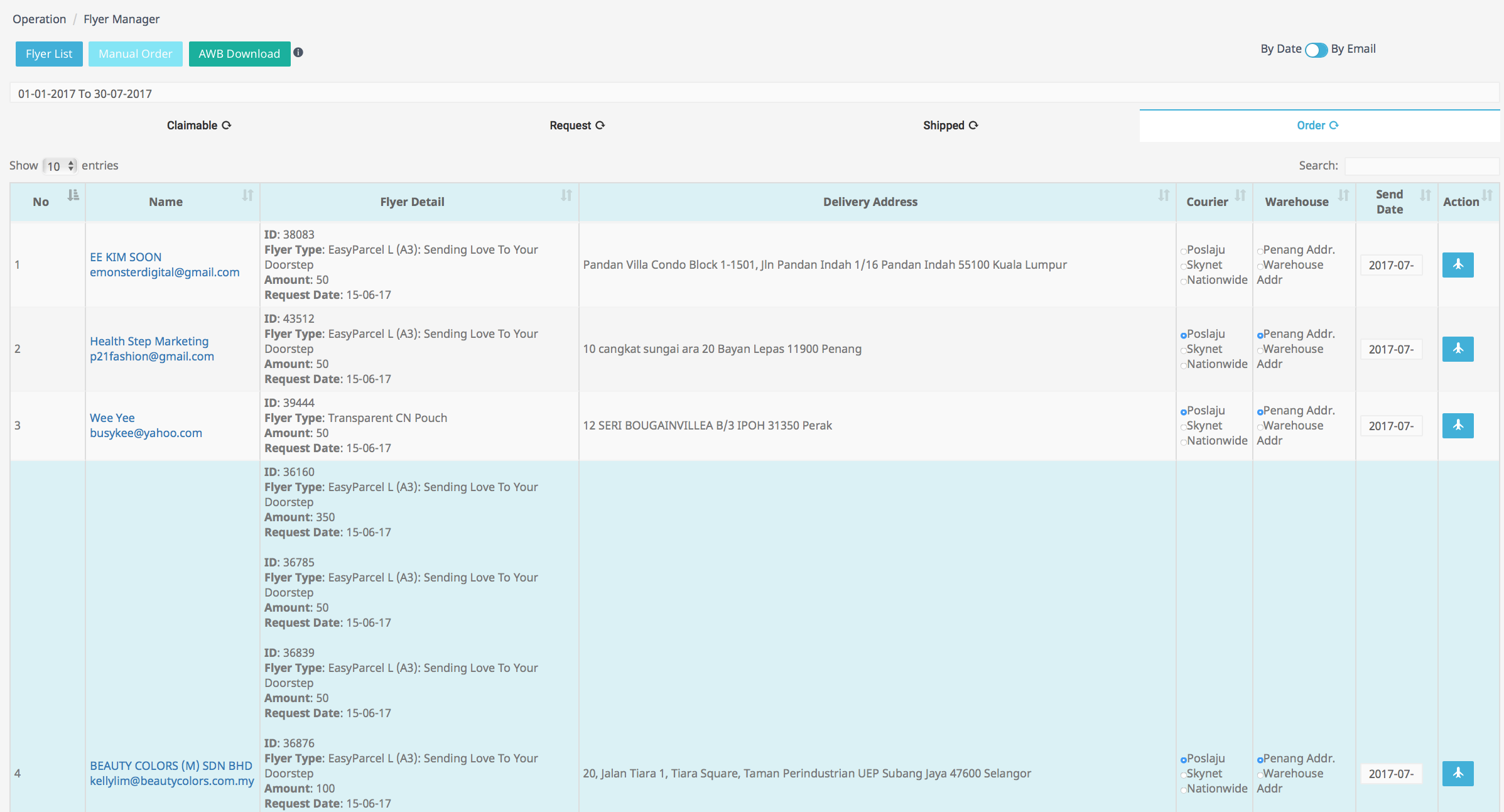Sort table by No column icon

73,195
